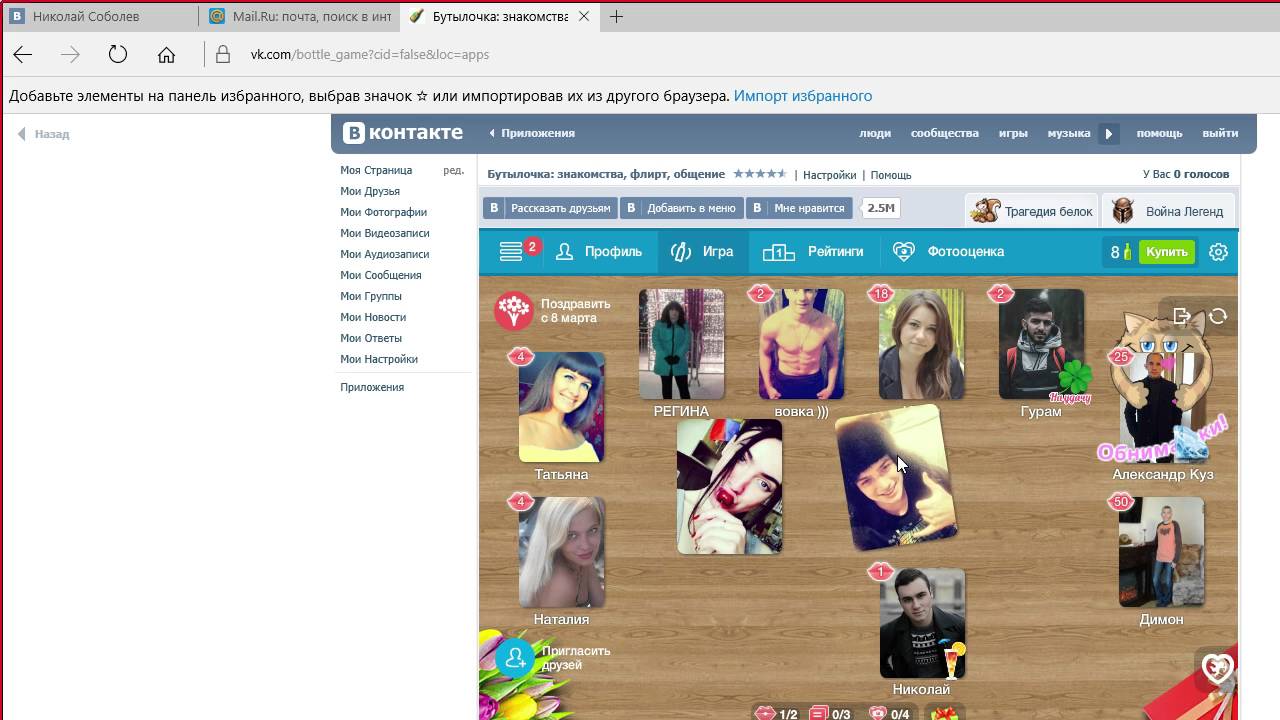Open app Настройки link near title

[829, 175]
